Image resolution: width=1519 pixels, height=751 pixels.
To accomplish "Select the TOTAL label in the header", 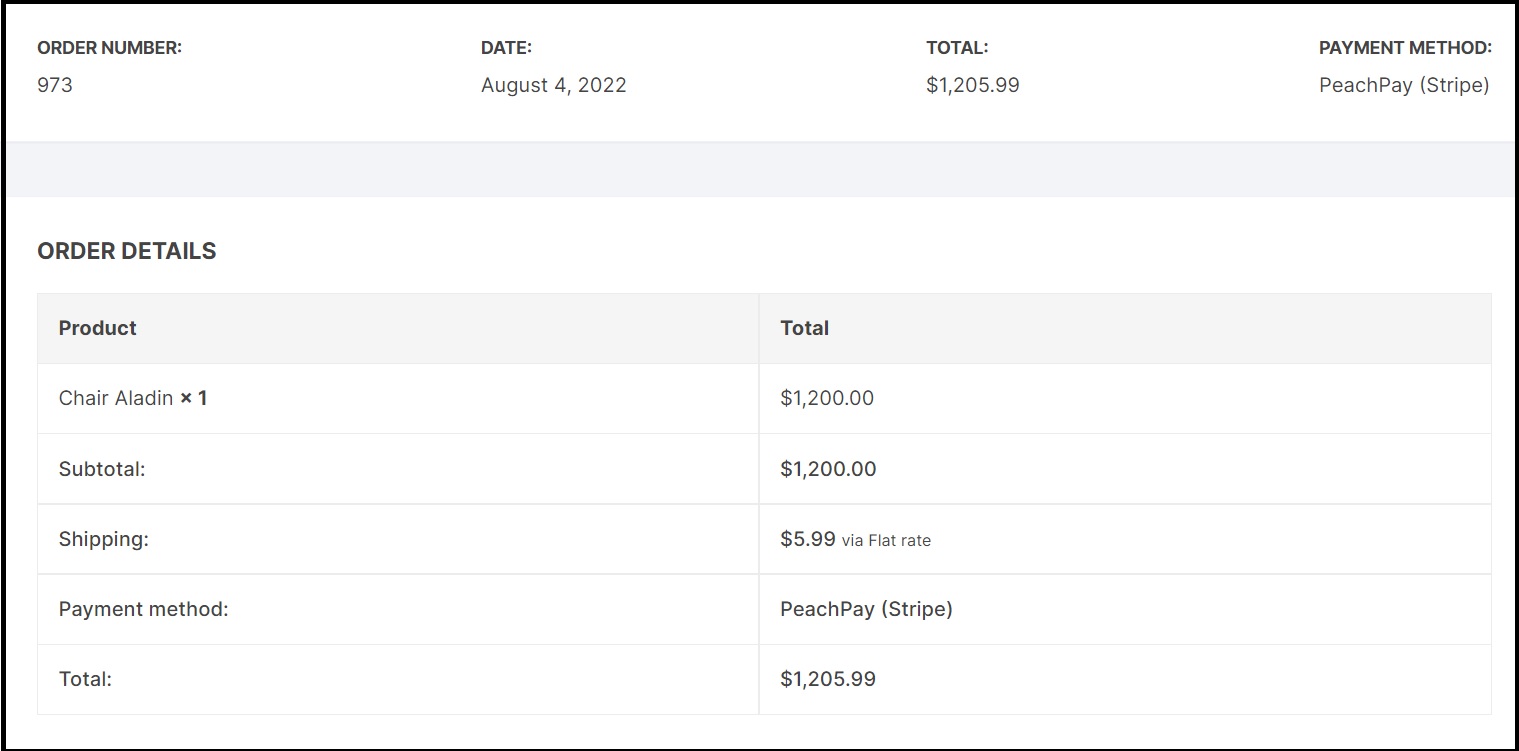I will [x=957, y=47].
